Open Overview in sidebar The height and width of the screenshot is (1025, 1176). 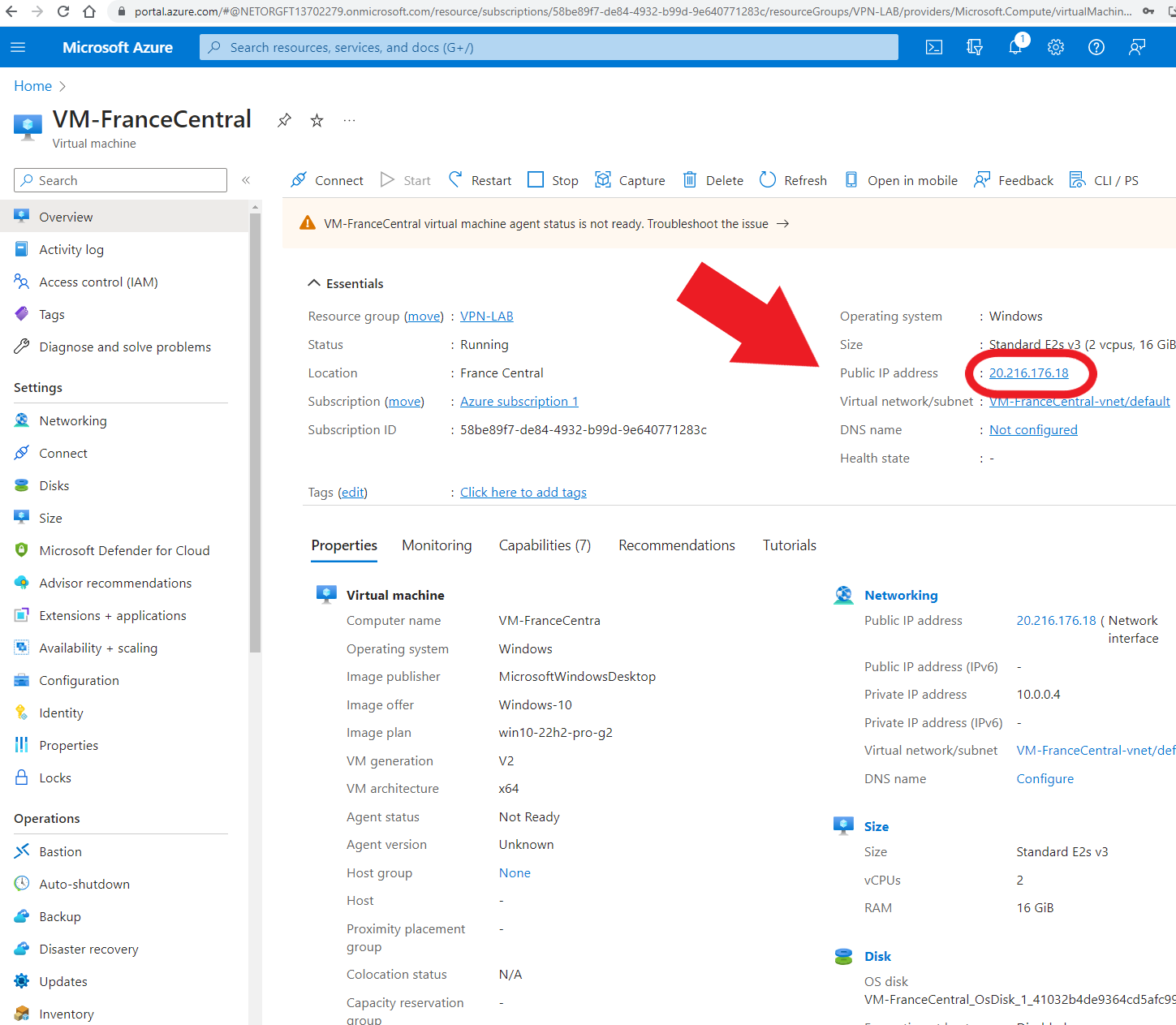click(x=124, y=217)
